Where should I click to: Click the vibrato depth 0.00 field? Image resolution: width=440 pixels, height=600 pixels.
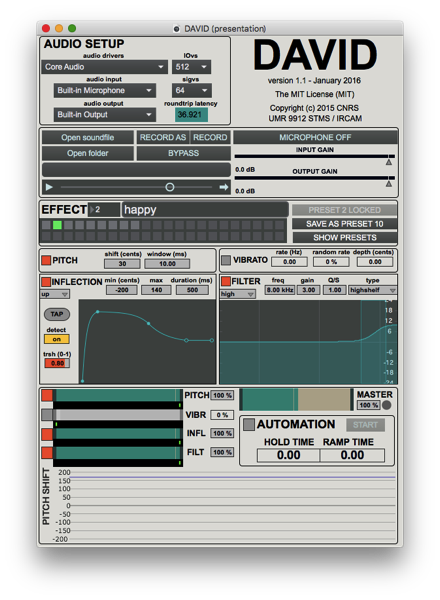[375, 262]
